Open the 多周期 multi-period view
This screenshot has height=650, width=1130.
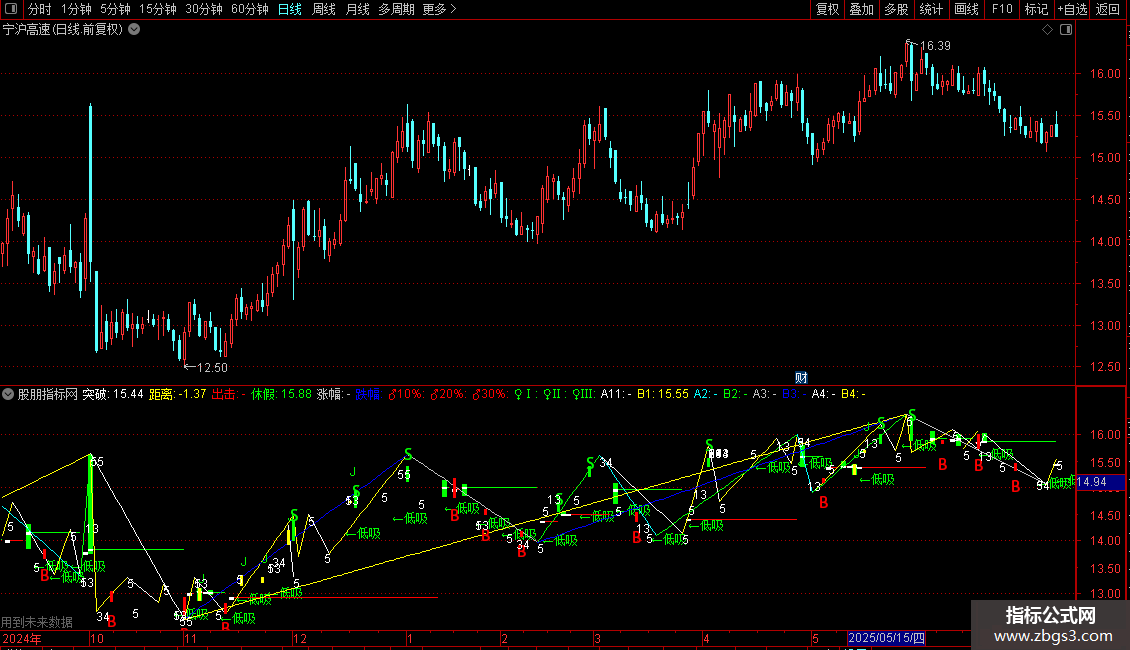[396, 9]
